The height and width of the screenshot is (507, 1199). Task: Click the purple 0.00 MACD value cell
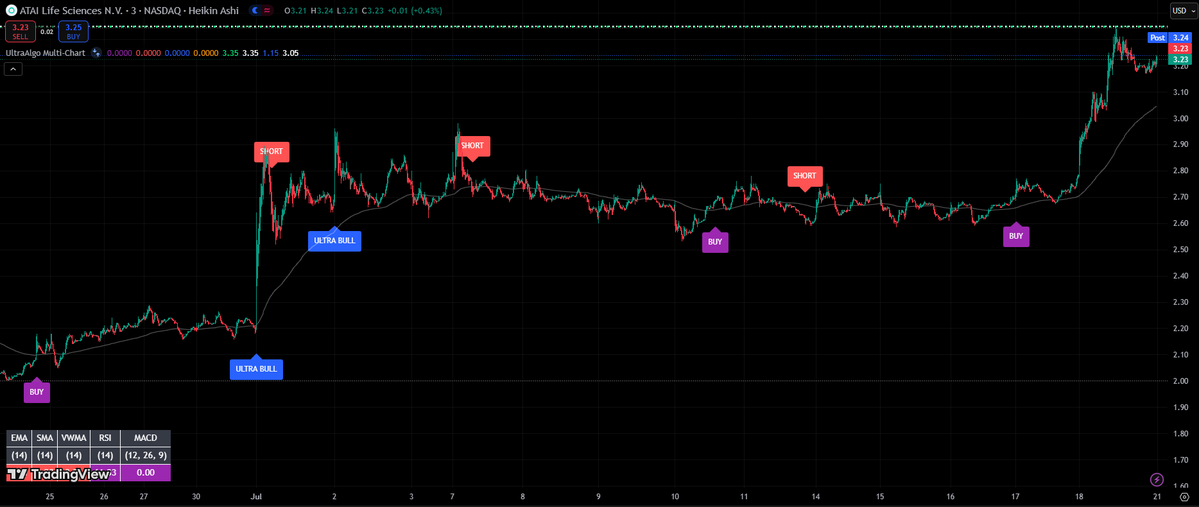tap(145, 473)
